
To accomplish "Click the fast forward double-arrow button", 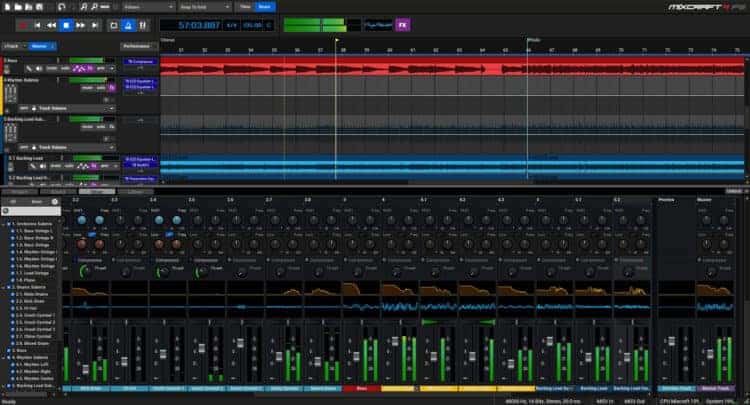I will (x=80, y=25).
